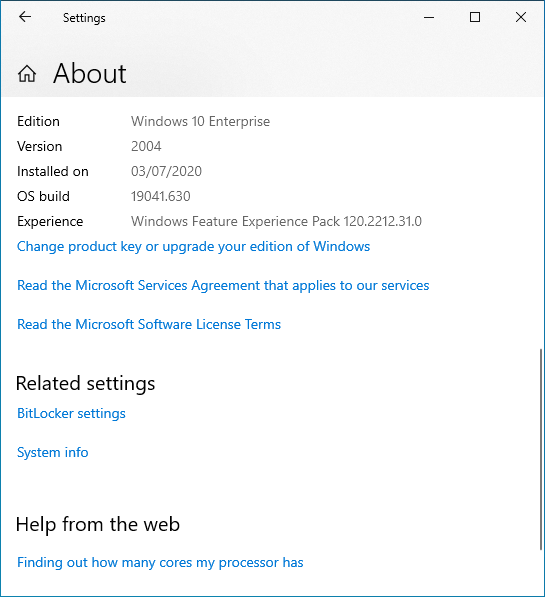Click the 'Version' label
The height and width of the screenshot is (597, 545).
[x=40, y=146]
